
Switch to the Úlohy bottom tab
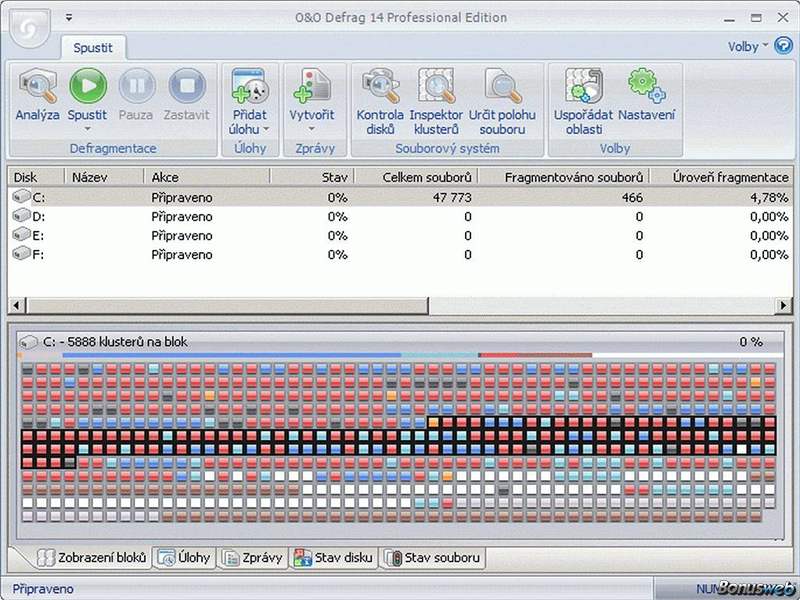coord(184,558)
